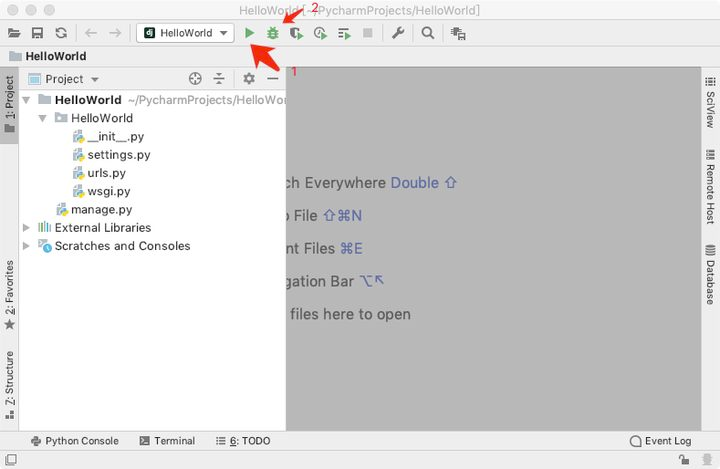Click the inspector hat status icon

[x=707, y=459]
